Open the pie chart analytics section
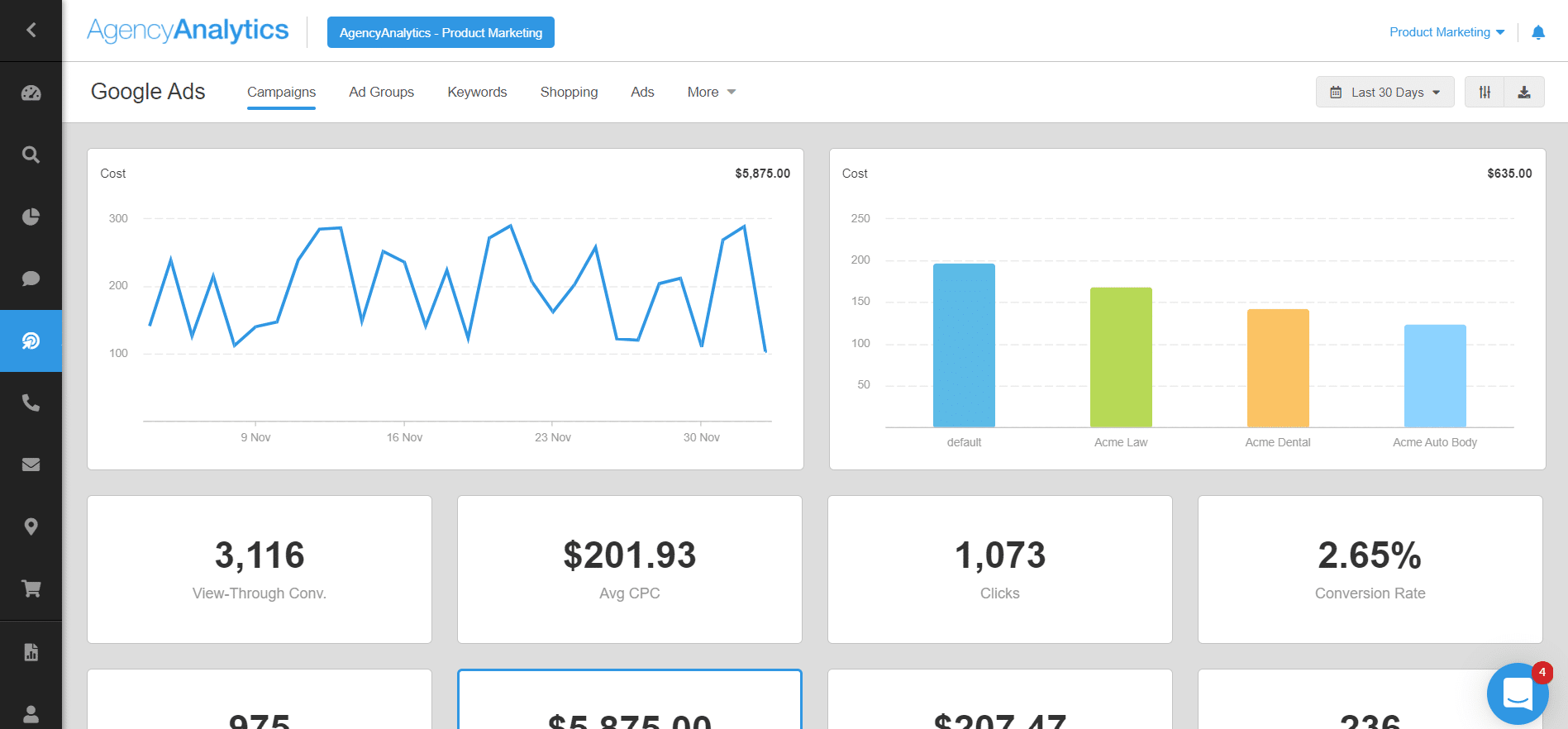Screen dimensions: 1568x729 pos(31,217)
